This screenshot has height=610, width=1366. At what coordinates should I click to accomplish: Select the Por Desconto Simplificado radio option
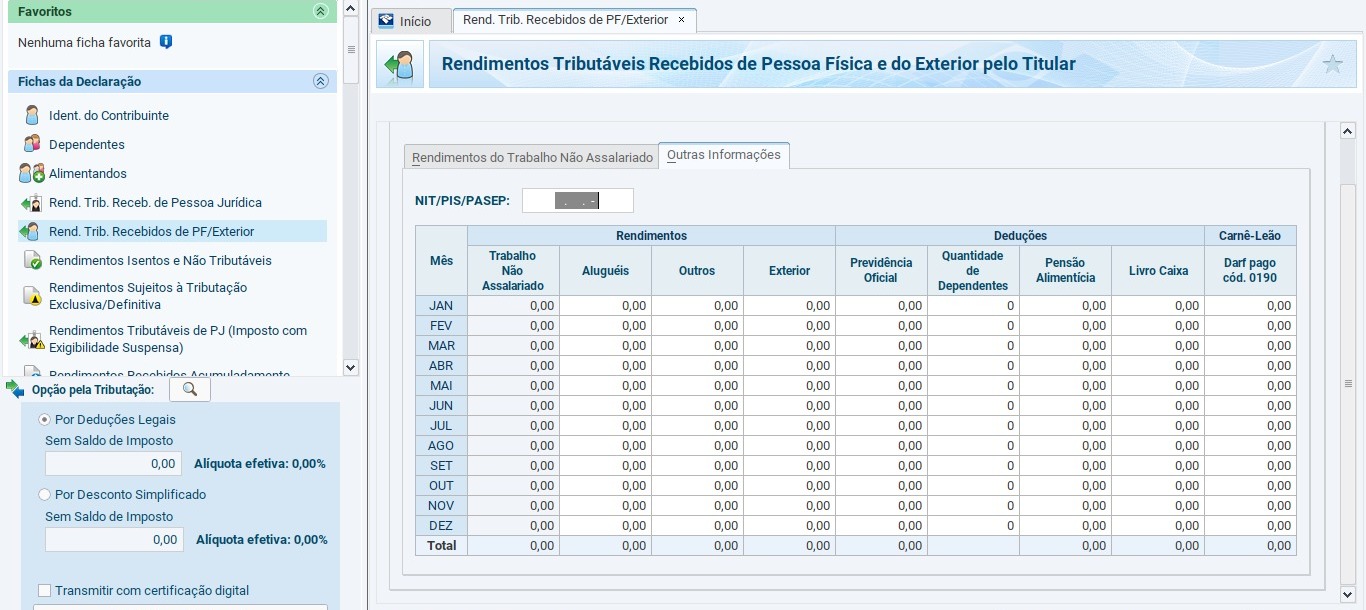(x=44, y=494)
